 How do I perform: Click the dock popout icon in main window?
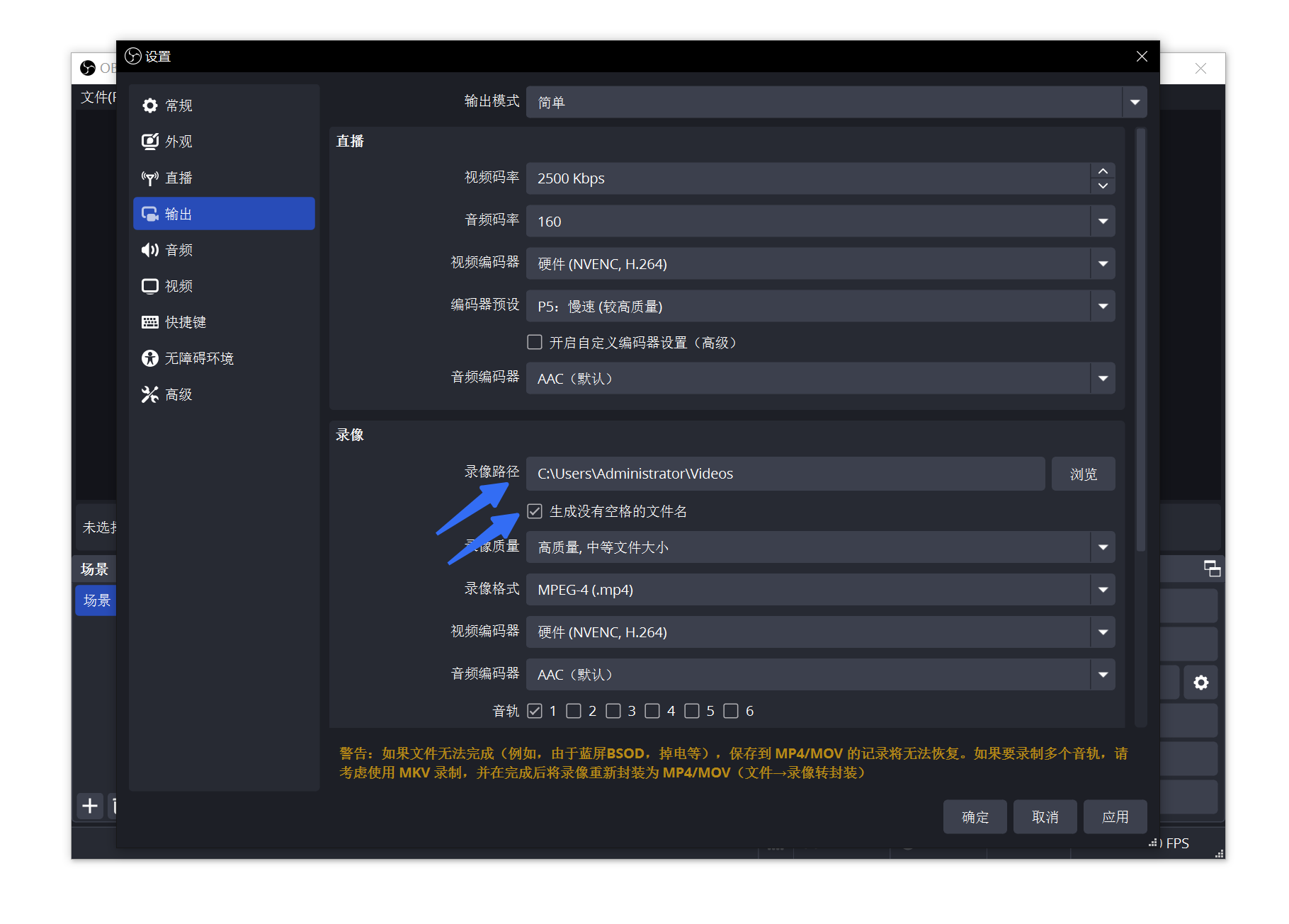pyautogui.click(x=1213, y=569)
